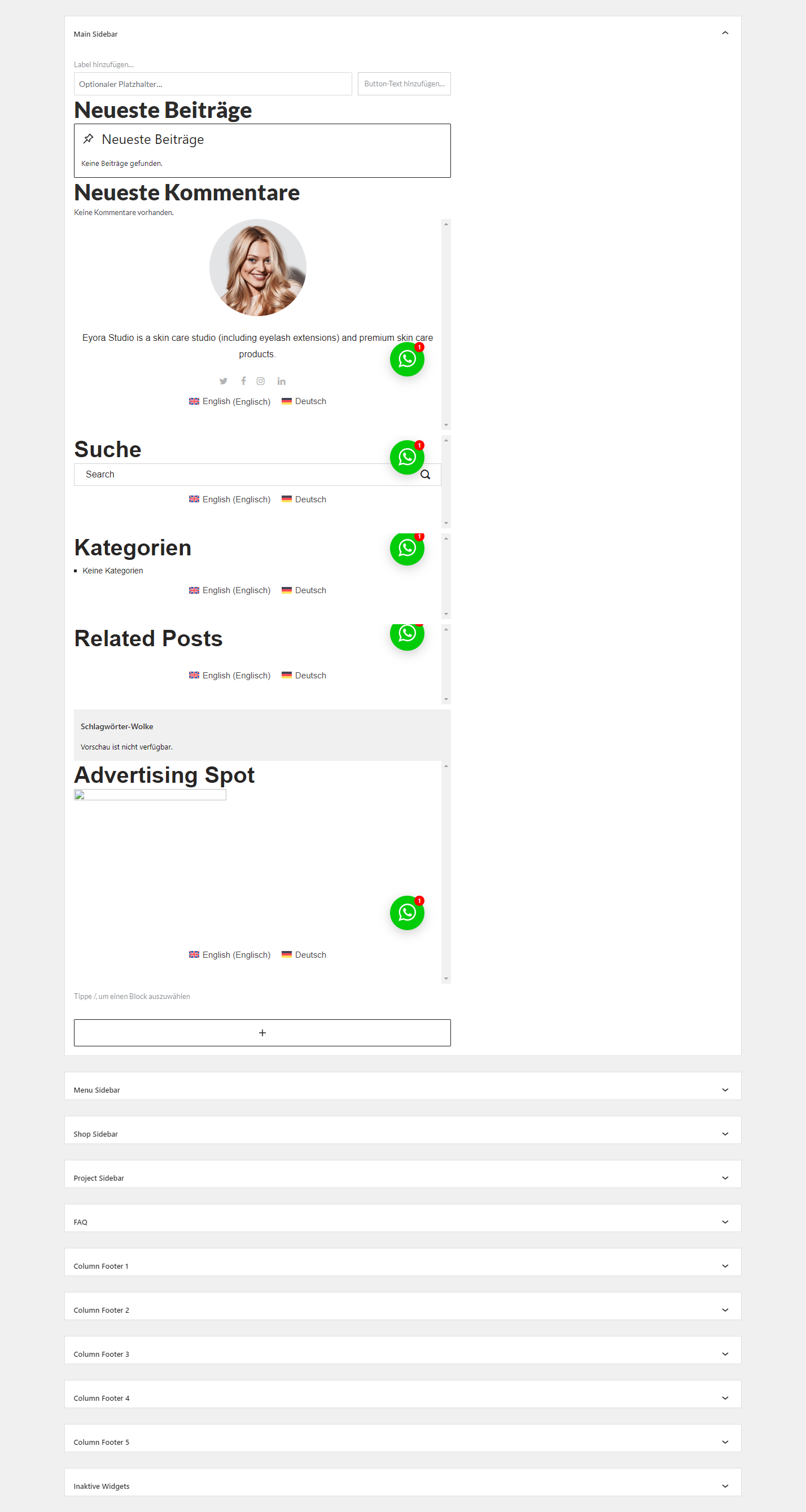Viewport: 806px width, 1512px height.
Task: Click the scrollbar up arrow beside profile widget
Action: 446,224
